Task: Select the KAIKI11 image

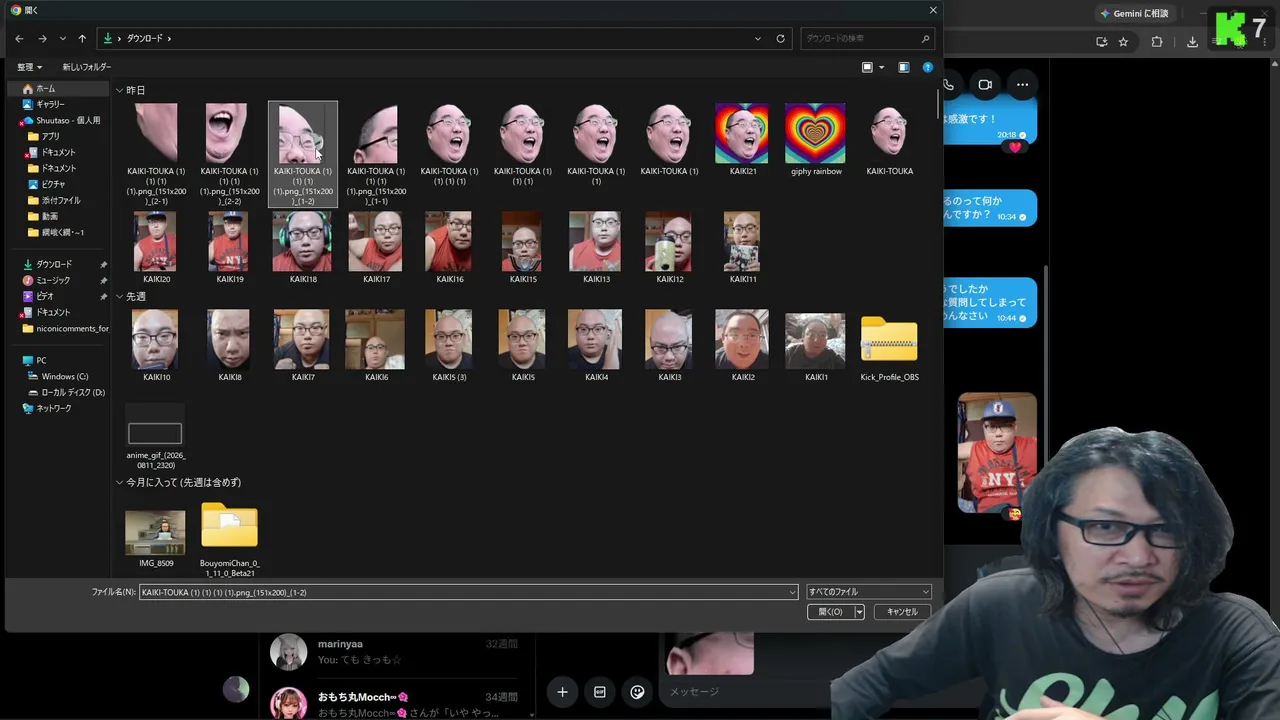Action: 742,247
